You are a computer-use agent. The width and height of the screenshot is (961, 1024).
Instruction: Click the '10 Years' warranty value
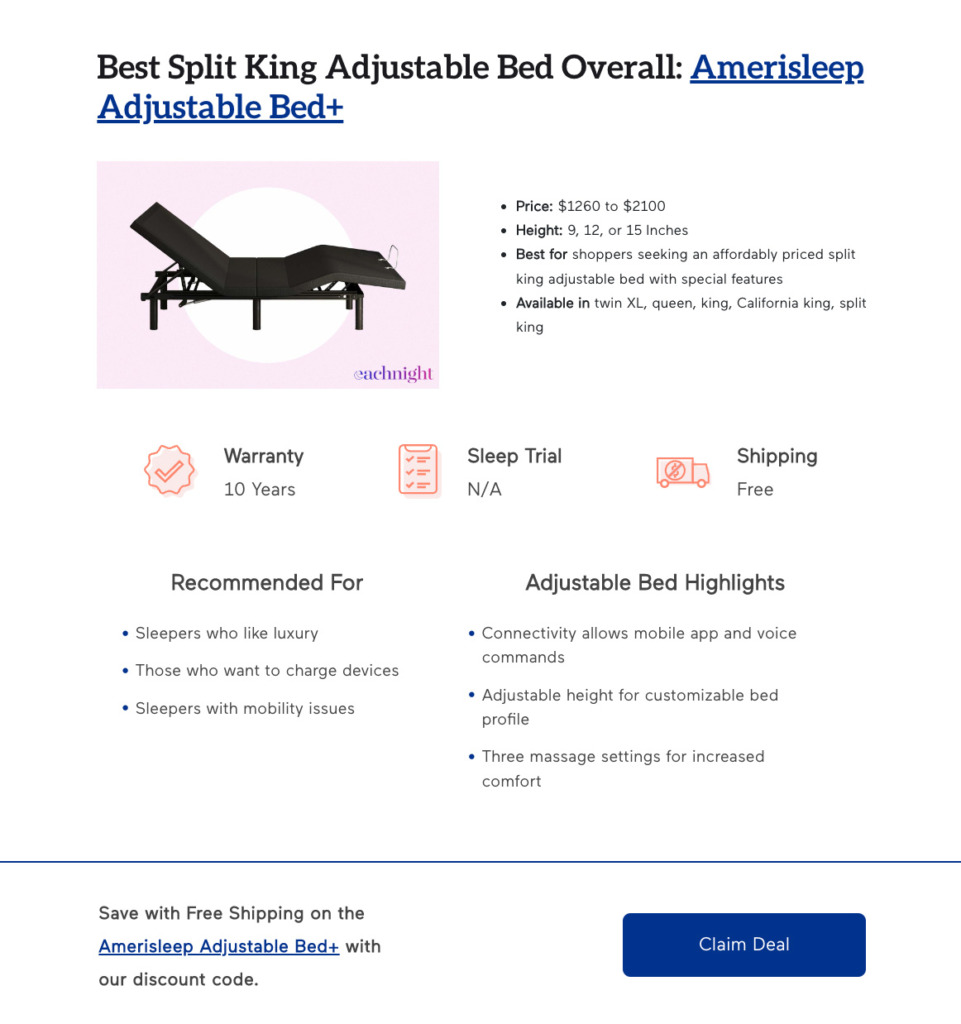pos(260,489)
